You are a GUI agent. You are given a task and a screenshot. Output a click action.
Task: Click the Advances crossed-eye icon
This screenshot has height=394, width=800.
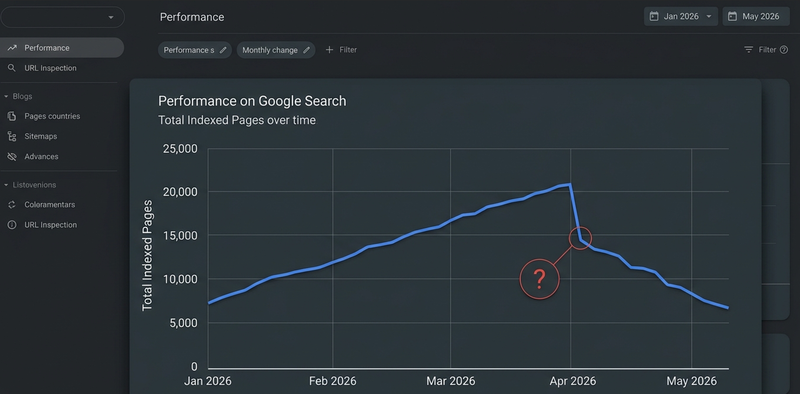click(x=12, y=157)
